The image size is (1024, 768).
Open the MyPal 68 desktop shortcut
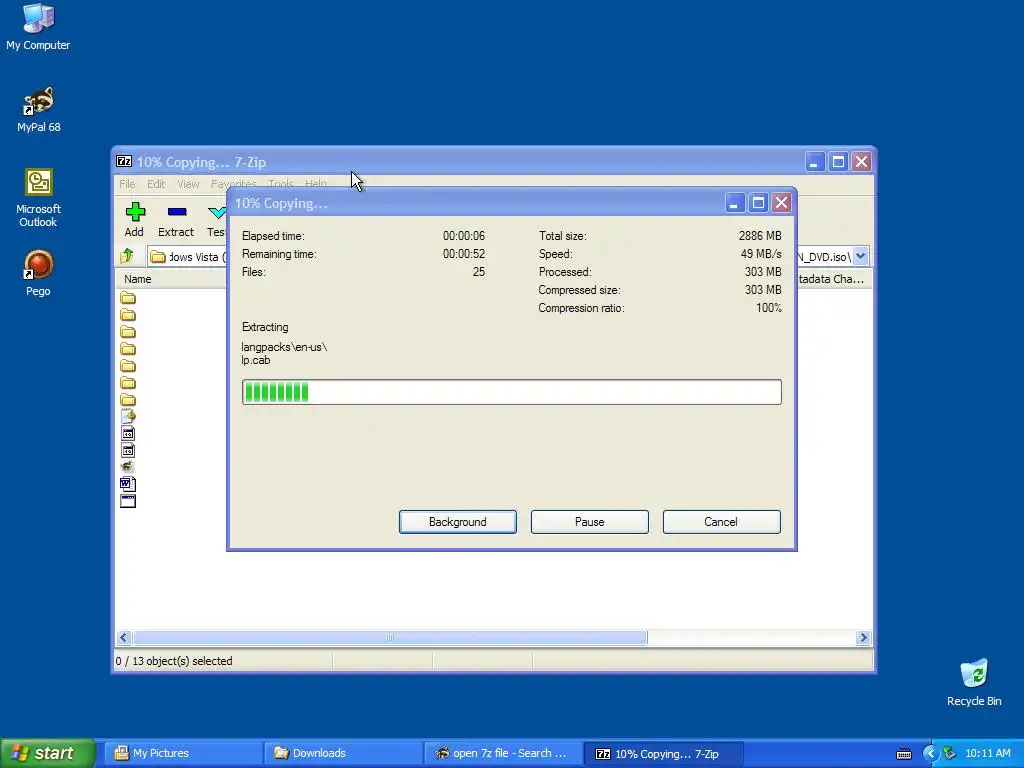[39, 109]
